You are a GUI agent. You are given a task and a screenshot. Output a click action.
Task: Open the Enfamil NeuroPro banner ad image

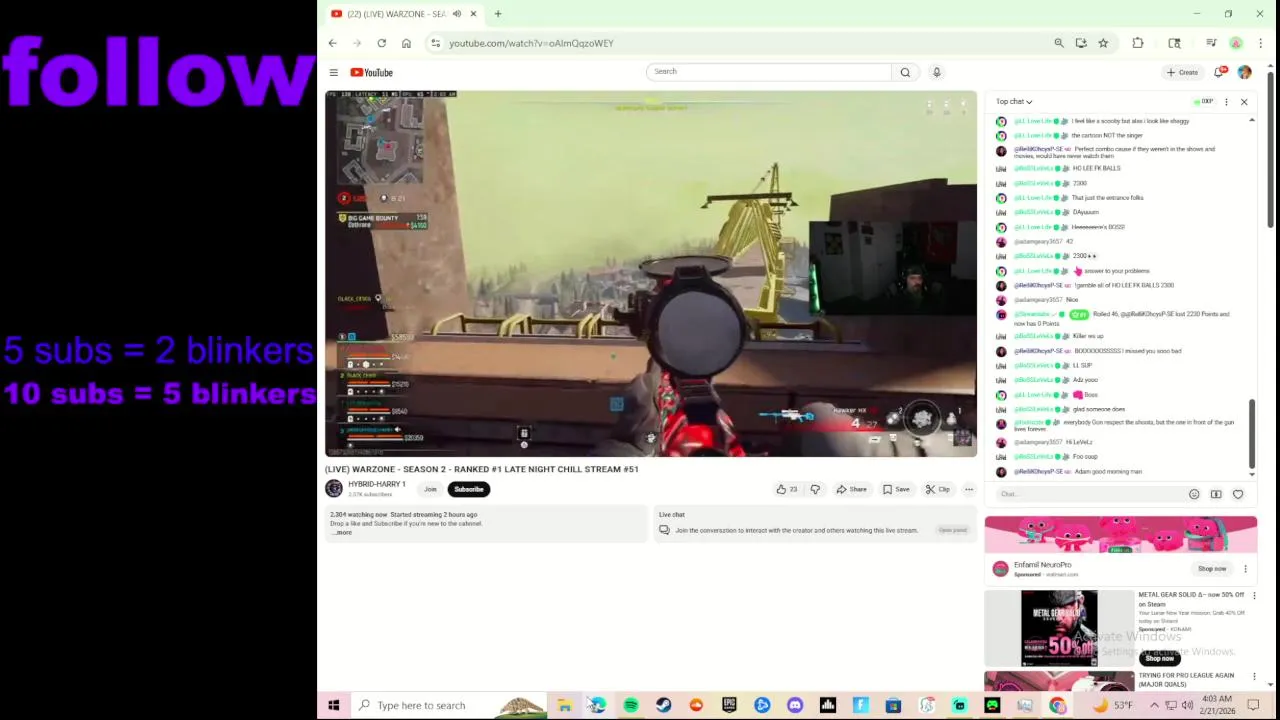[x=1120, y=535]
